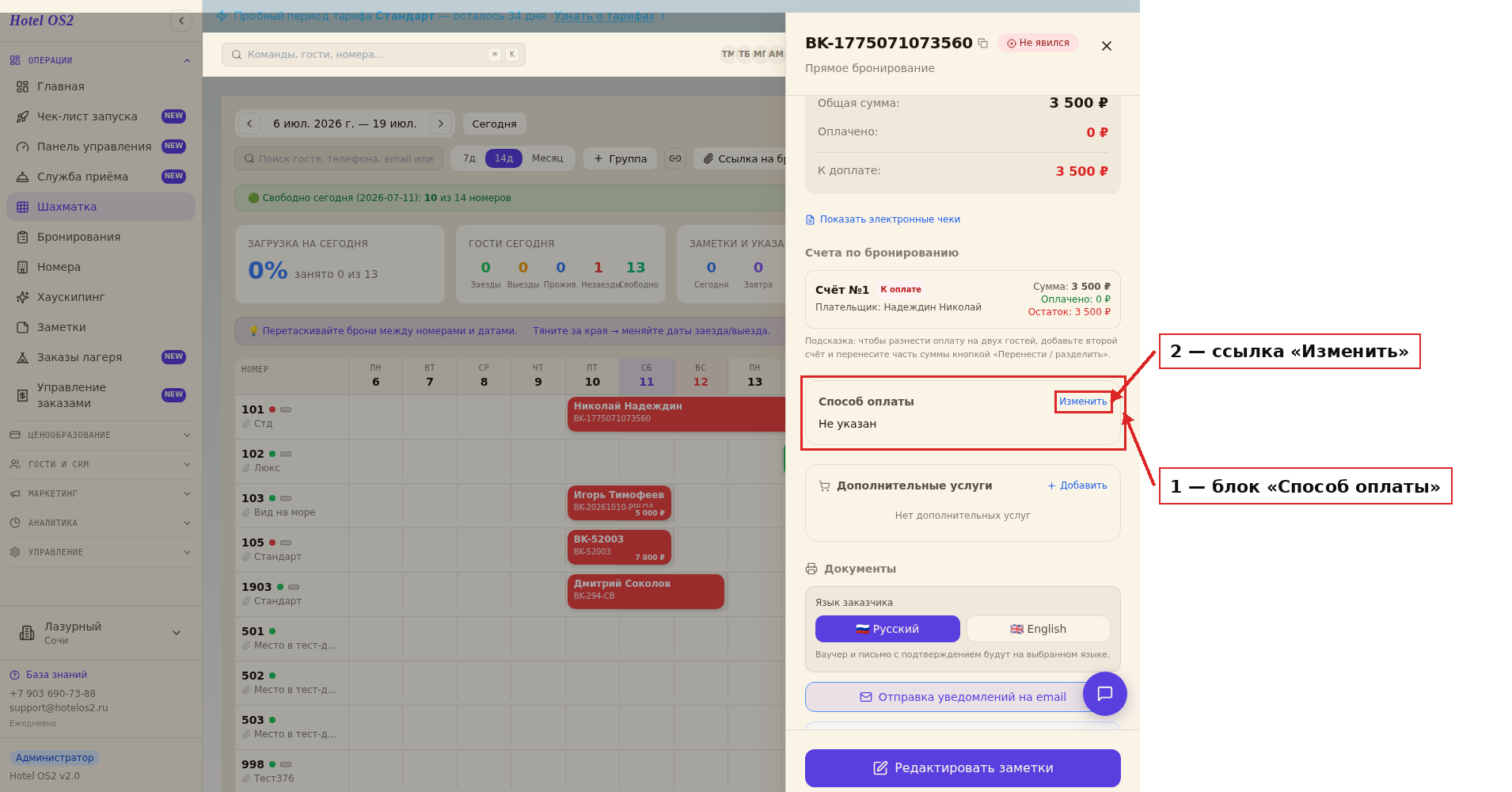The height and width of the screenshot is (792, 1512).
Task: Open the chat support bubble
Action: coord(1104,694)
